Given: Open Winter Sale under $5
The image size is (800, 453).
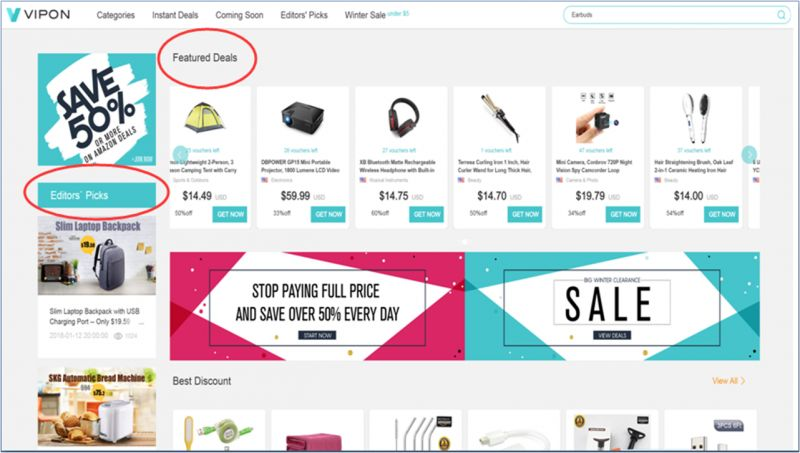Looking at the screenshot, I should [377, 15].
